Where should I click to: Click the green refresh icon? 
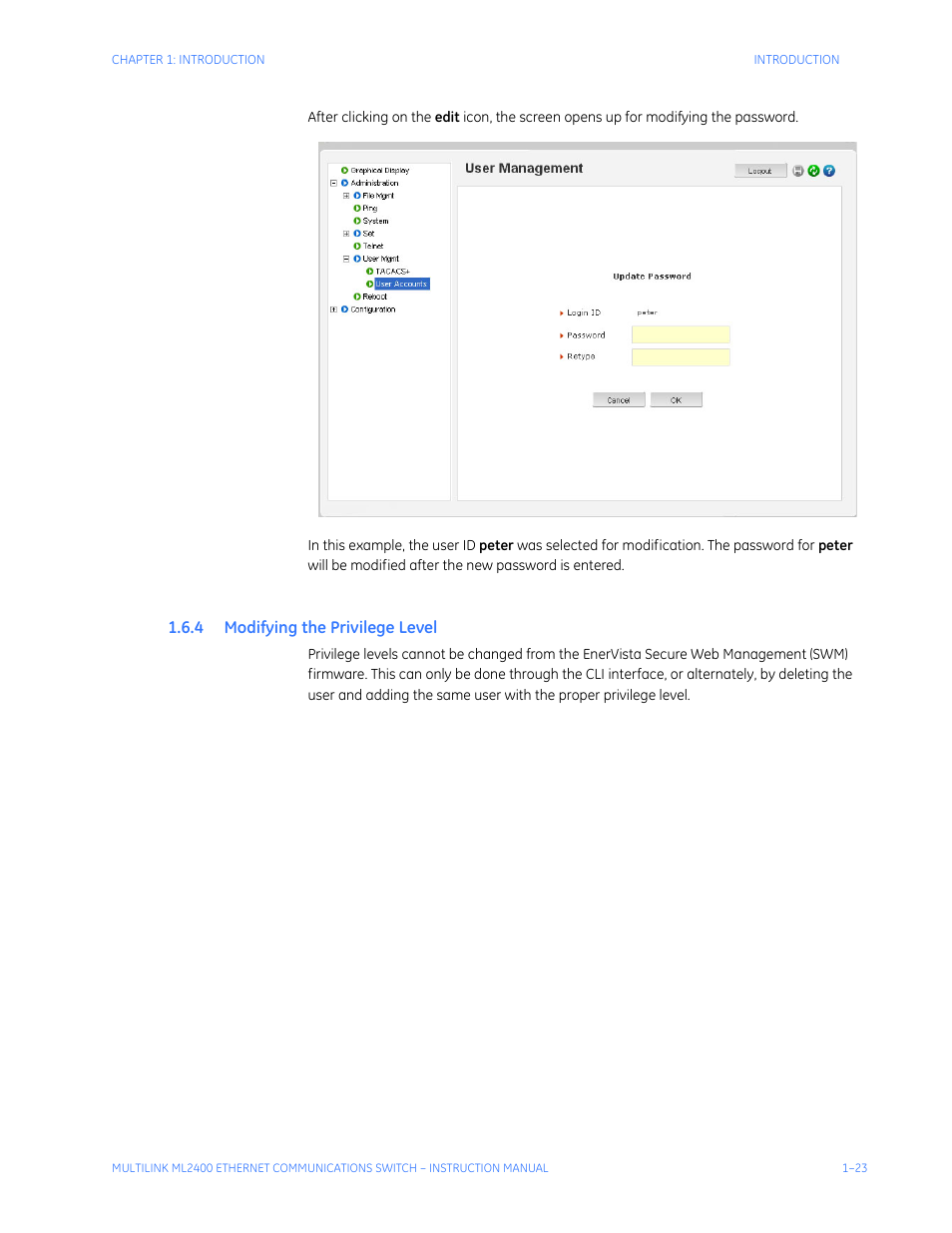click(x=813, y=171)
